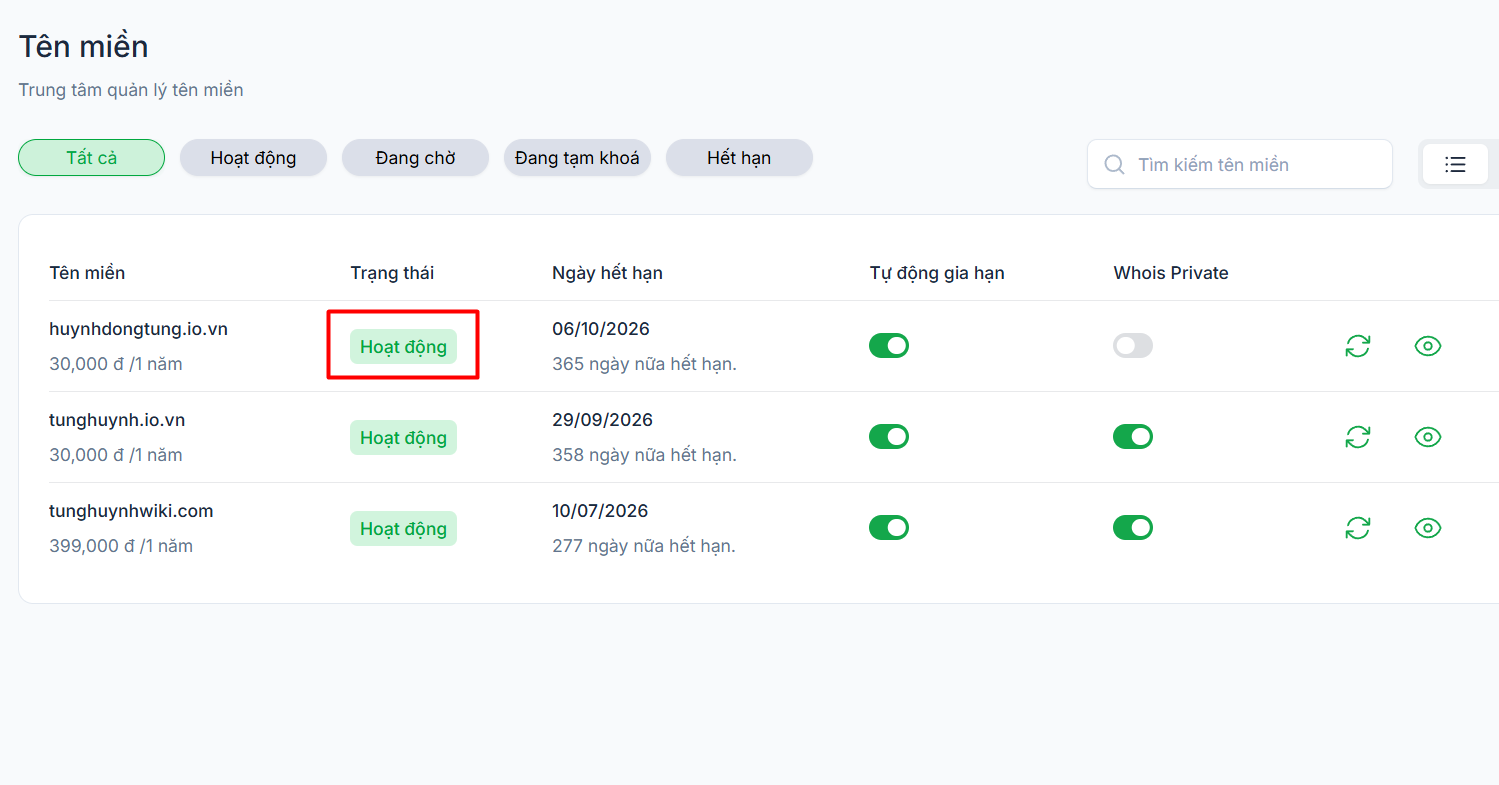
Task: Turn off Whois Private for tunghuynh.io.vn
Action: click(1133, 437)
